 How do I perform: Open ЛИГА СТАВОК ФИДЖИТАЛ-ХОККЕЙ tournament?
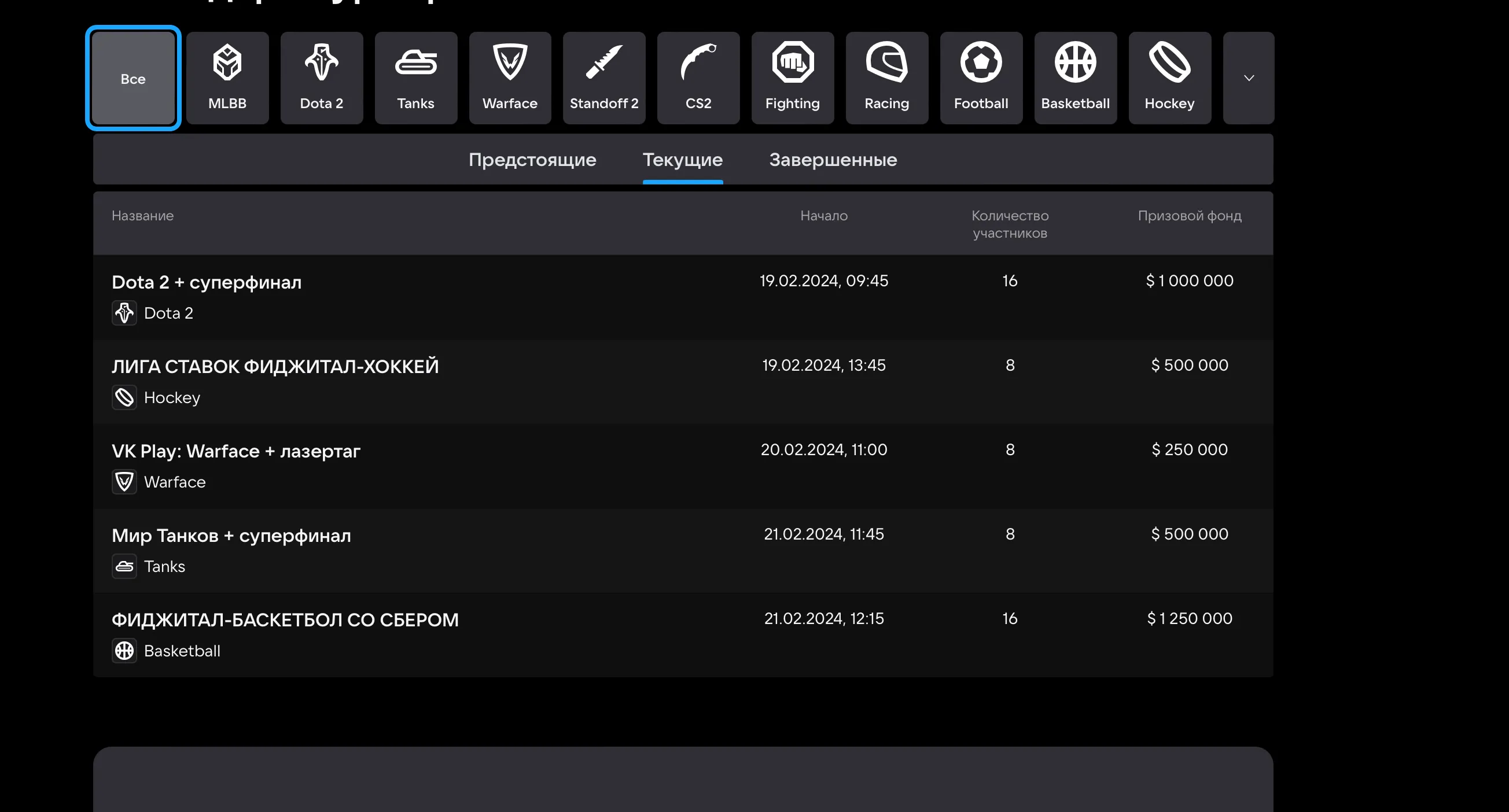[275, 367]
